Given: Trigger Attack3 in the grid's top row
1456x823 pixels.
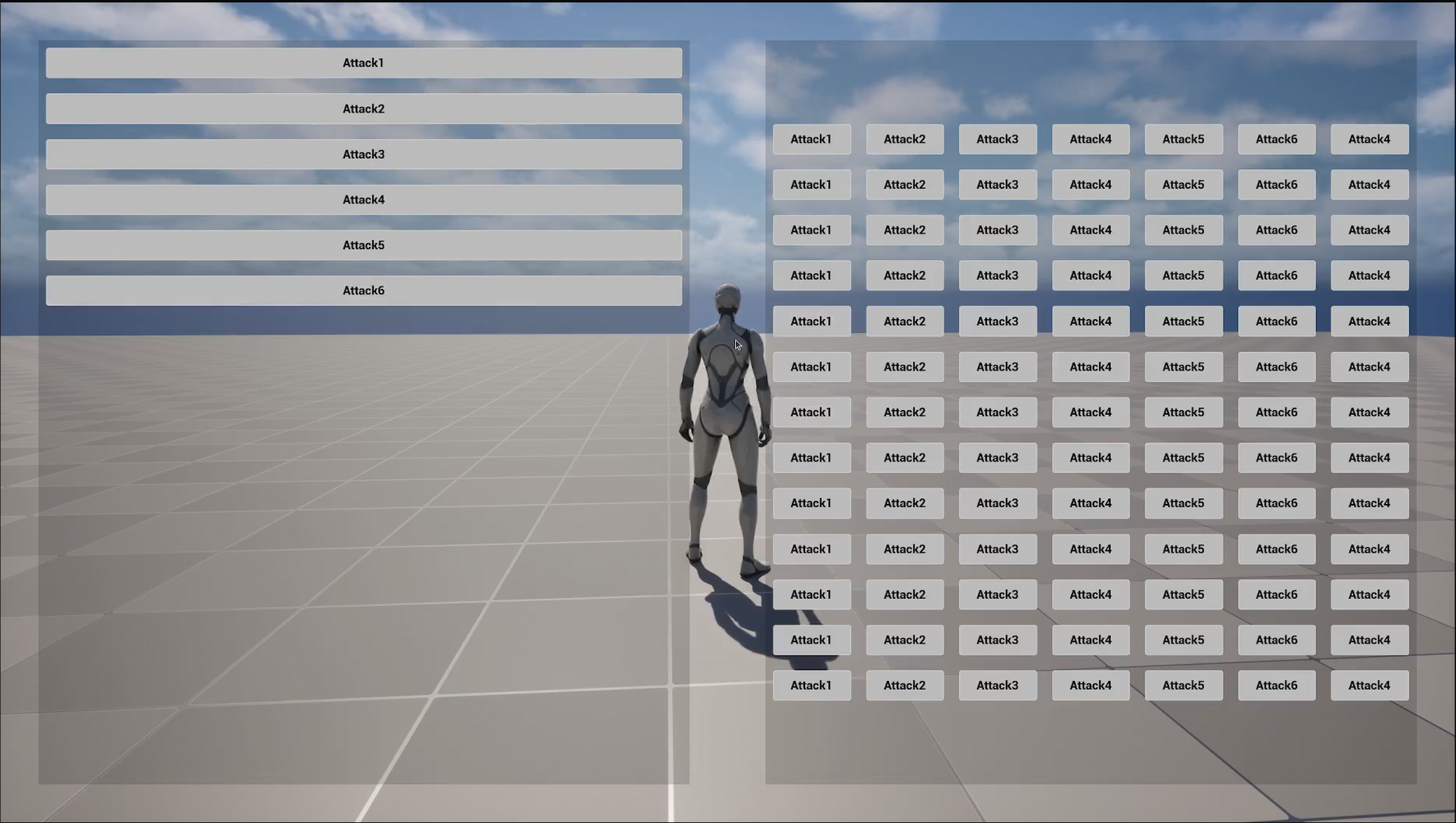Looking at the screenshot, I should [x=998, y=139].
